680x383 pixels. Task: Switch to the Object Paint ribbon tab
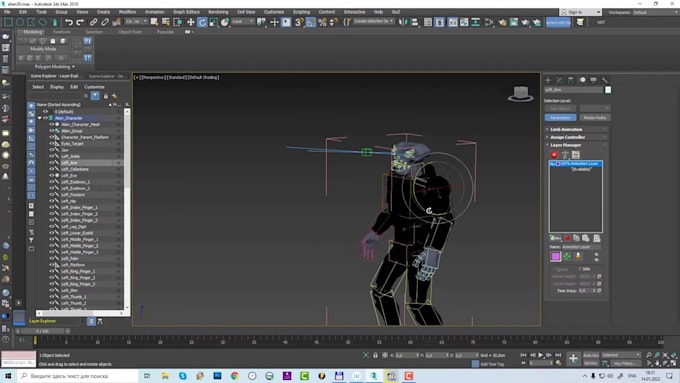pos(130,32)
